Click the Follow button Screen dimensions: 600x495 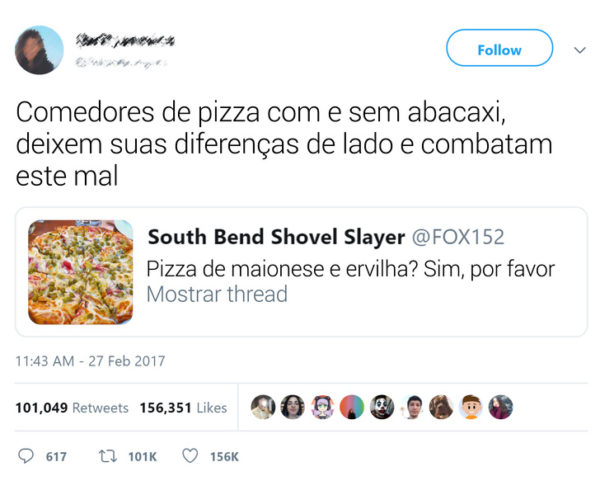[x=499, y=48]
